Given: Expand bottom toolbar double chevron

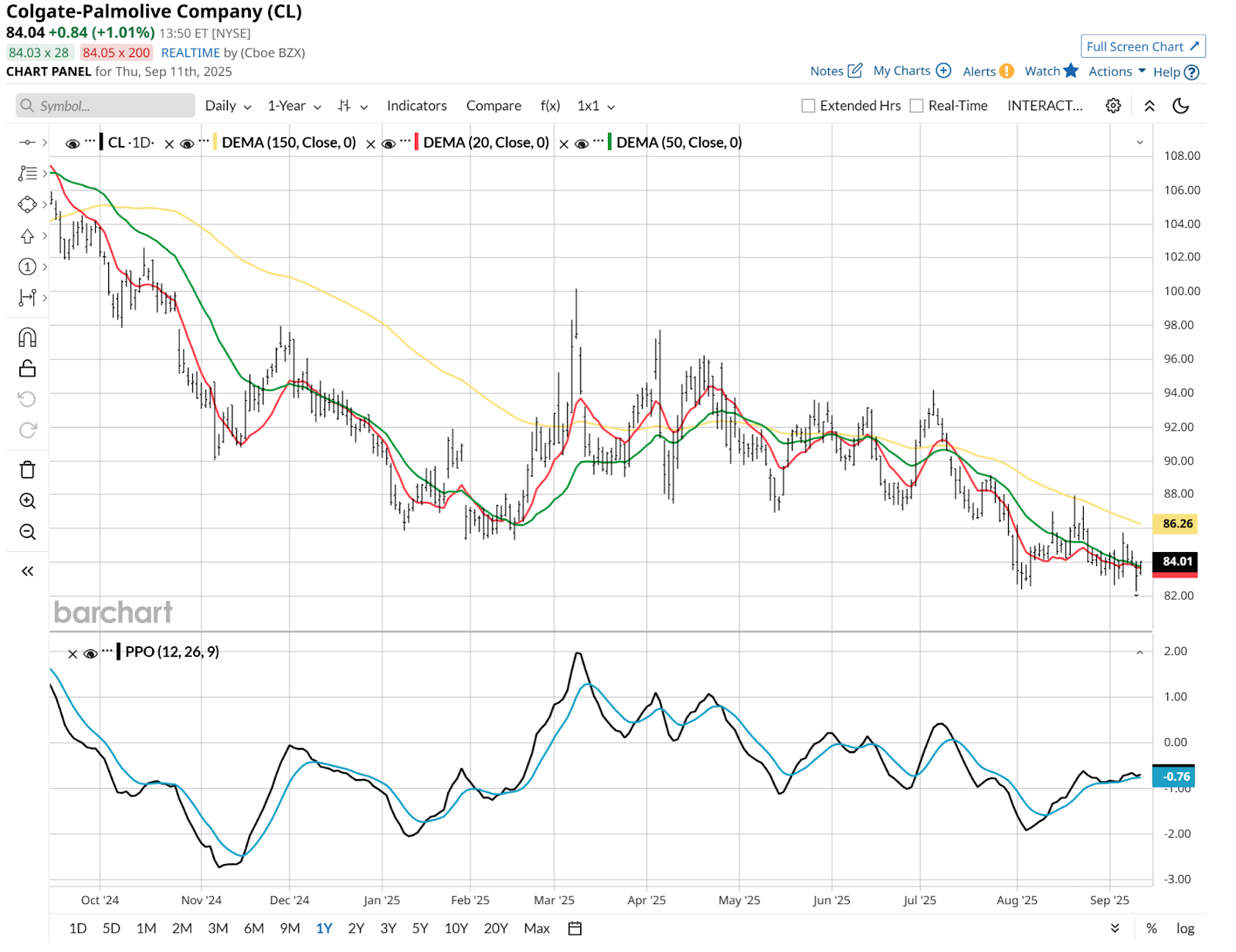Looking at the screenshot, I should (1115, 928).
